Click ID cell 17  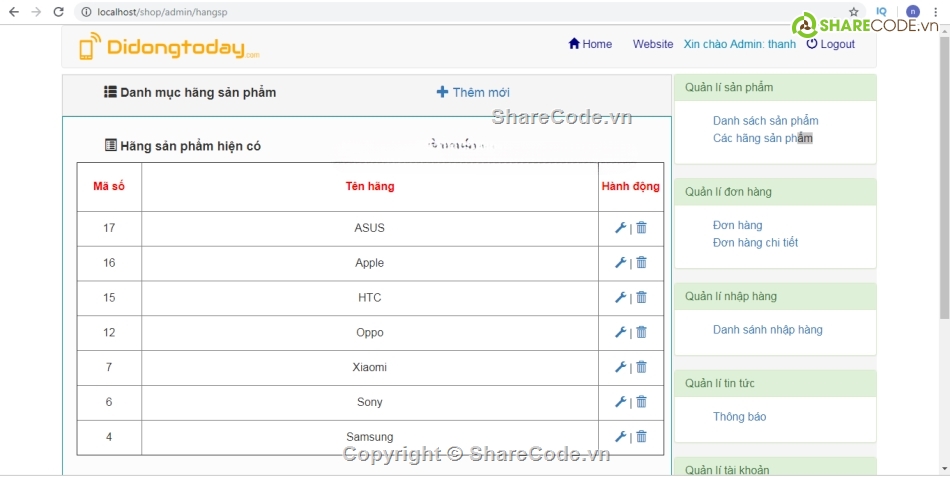[x=109, y=228]
